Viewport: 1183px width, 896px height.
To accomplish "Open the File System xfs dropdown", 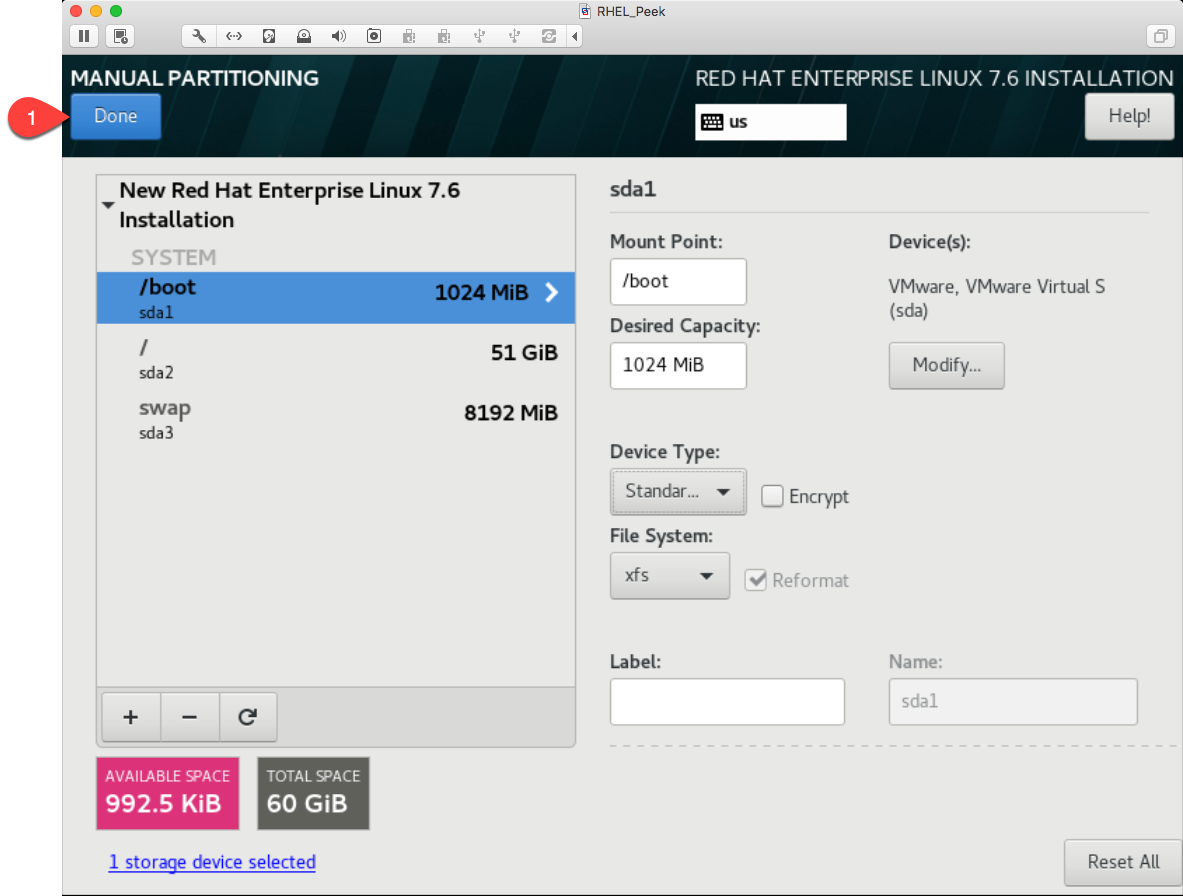I will click(x=669, y=575).
